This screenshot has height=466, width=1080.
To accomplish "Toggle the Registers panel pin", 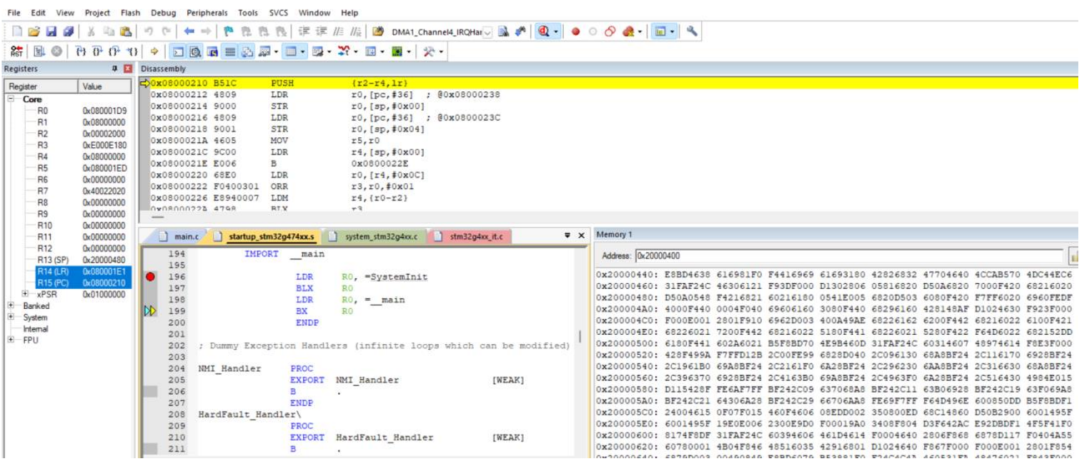I will tap(114, 70).
